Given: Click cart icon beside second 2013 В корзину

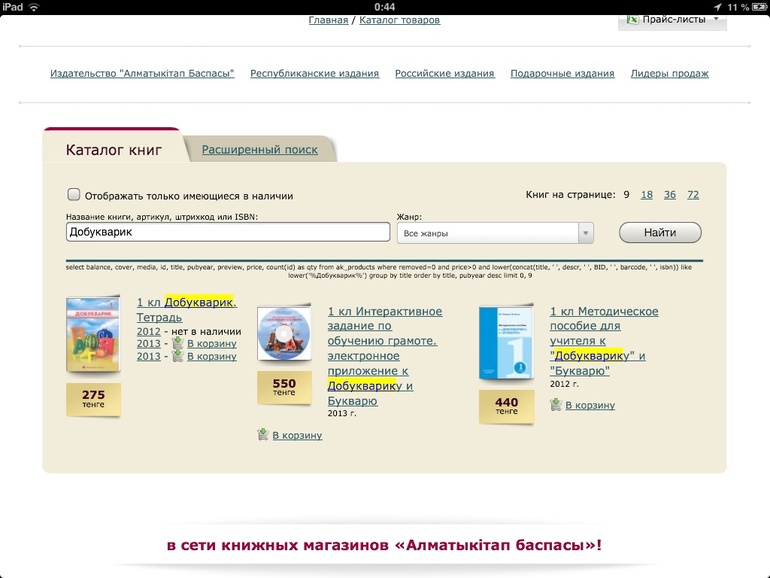Looking at the screenshot, I should [177, 356].
